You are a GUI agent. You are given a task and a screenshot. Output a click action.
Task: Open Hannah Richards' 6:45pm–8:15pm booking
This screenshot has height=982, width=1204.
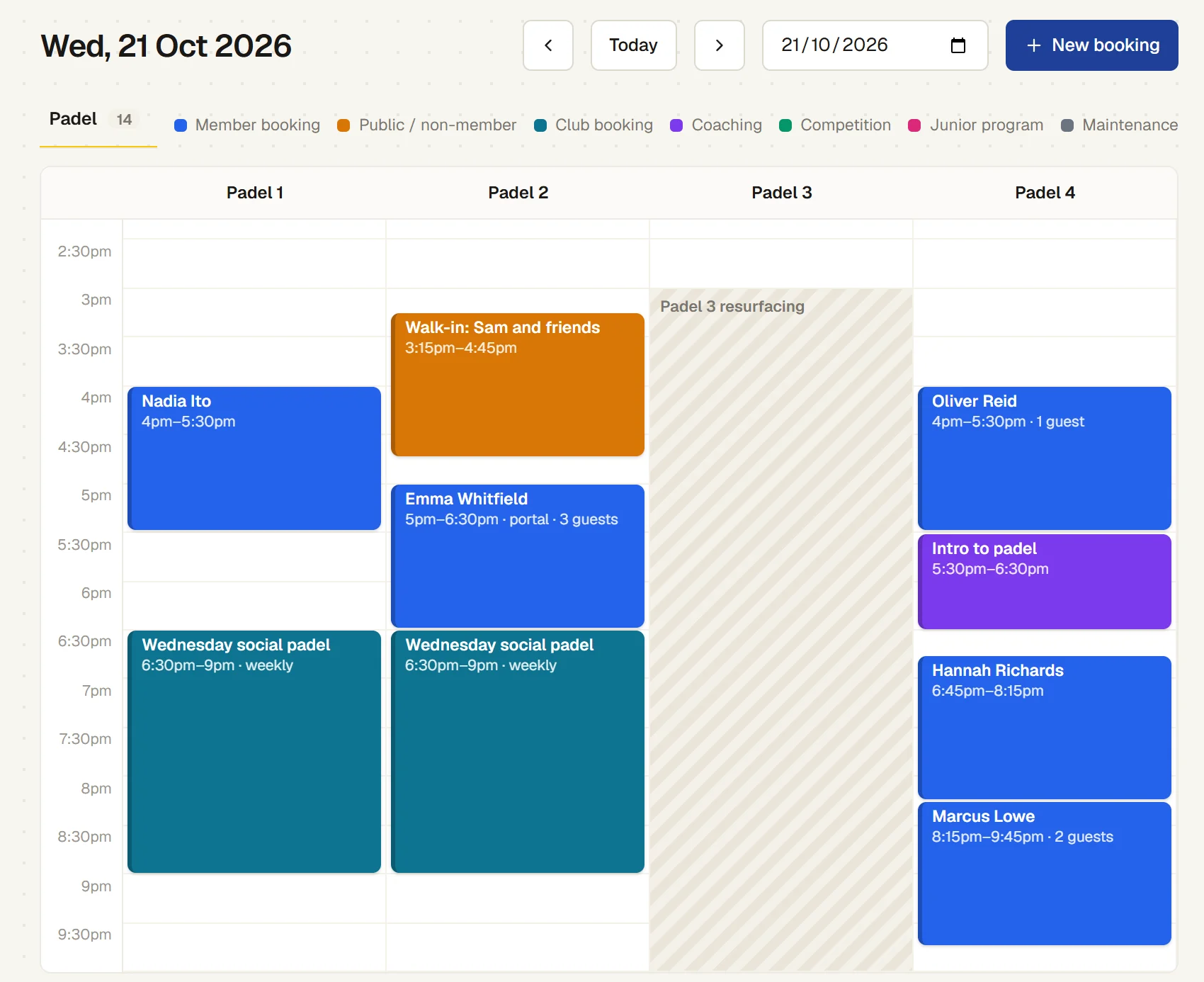click(x=1045, y=728)
